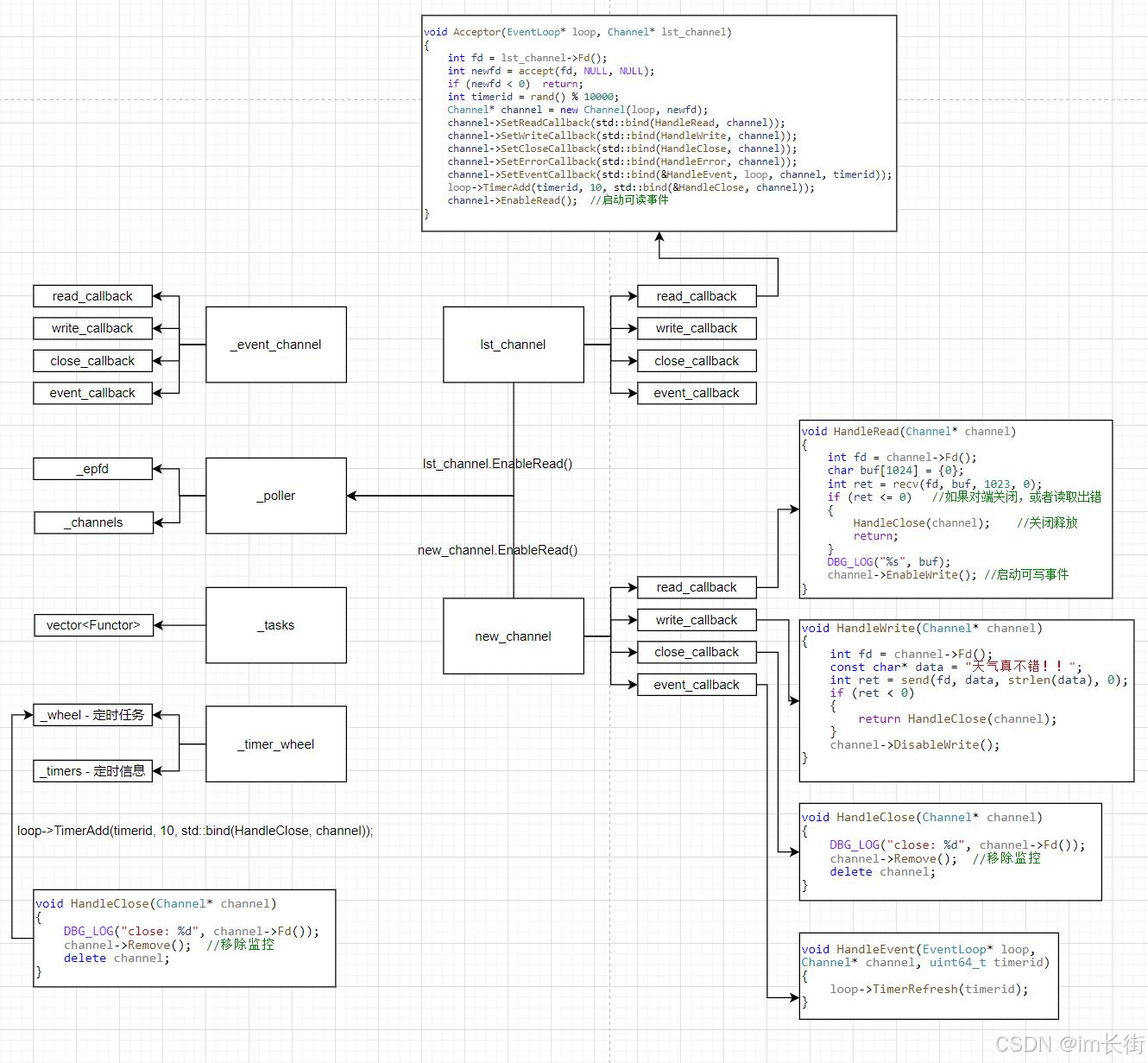Click 'void Acceptor(EventLoop* loop...' signature line
Screen dimensions: 1148x1063
577,32
